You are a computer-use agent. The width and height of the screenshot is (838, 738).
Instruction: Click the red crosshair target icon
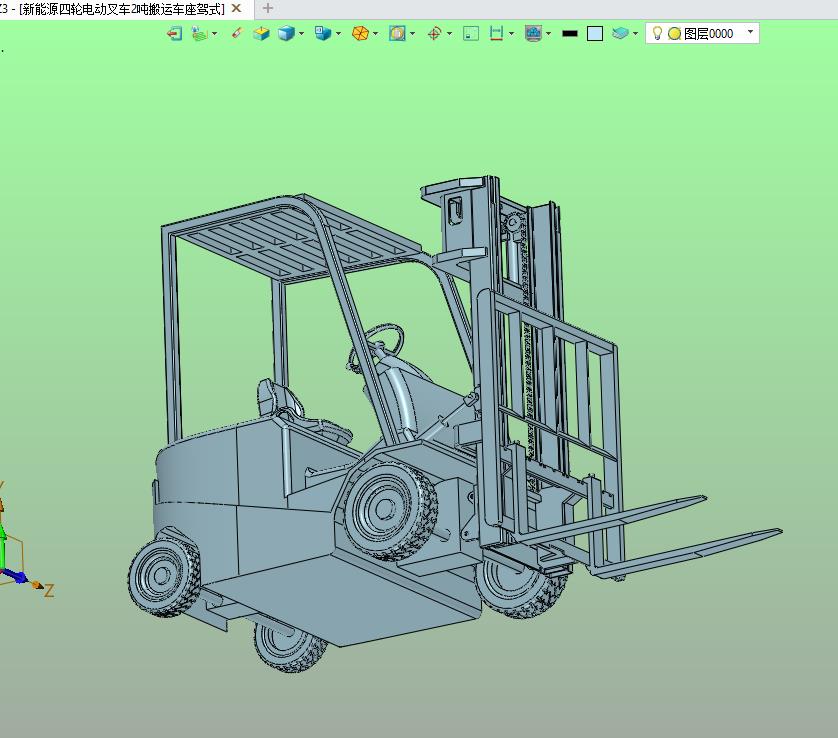tap(434, 34)
